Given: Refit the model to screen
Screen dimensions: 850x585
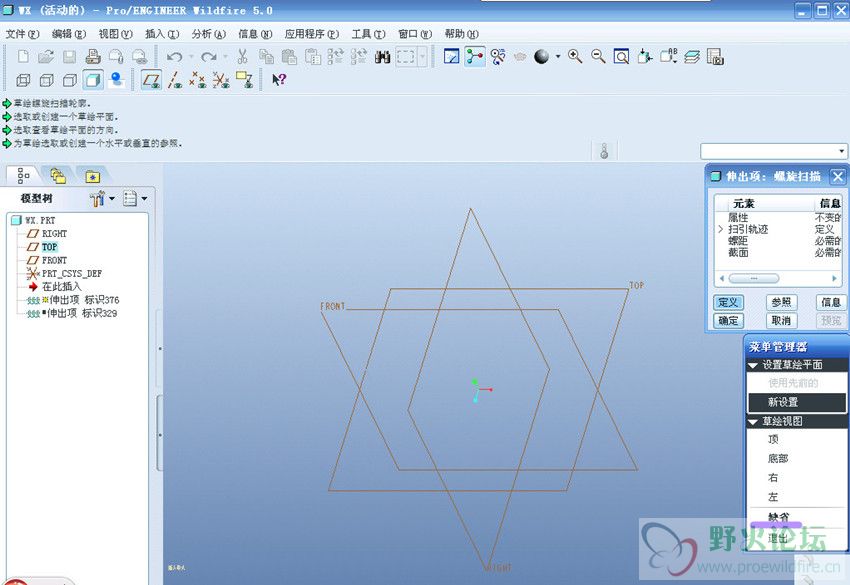Looking at the screenshot, I should (621, 56).
